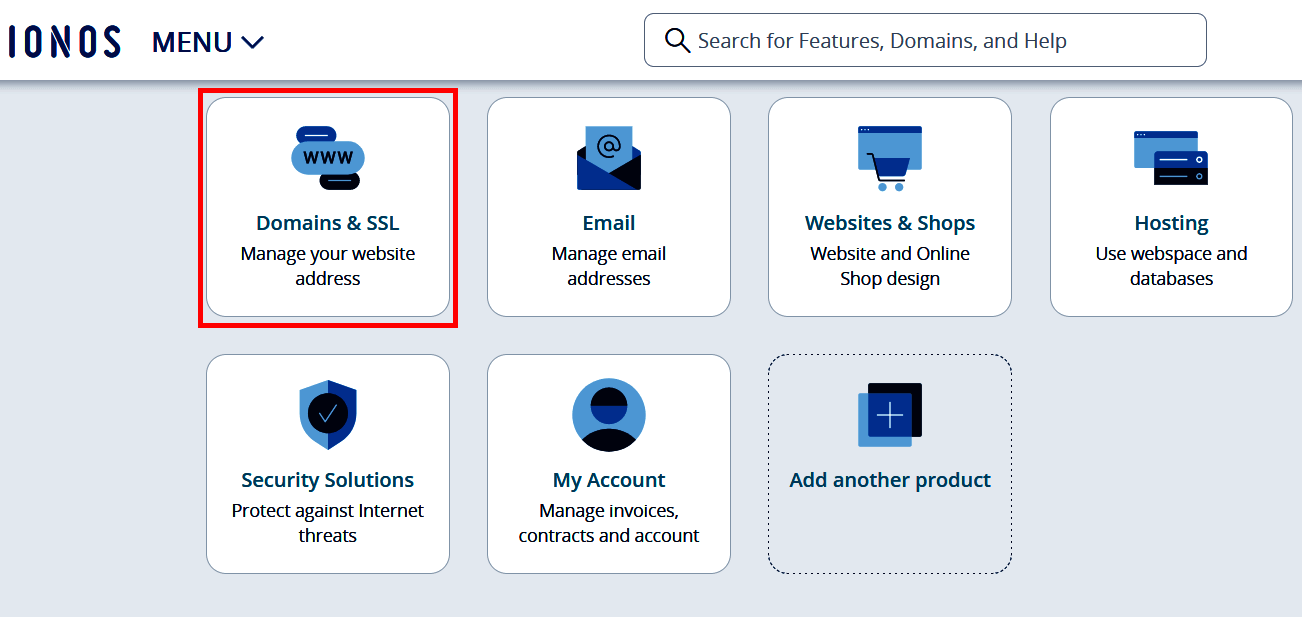This screenshot has width=1302, height=617.
Task: Open the Websites & Shops title link
Action: 890,223
